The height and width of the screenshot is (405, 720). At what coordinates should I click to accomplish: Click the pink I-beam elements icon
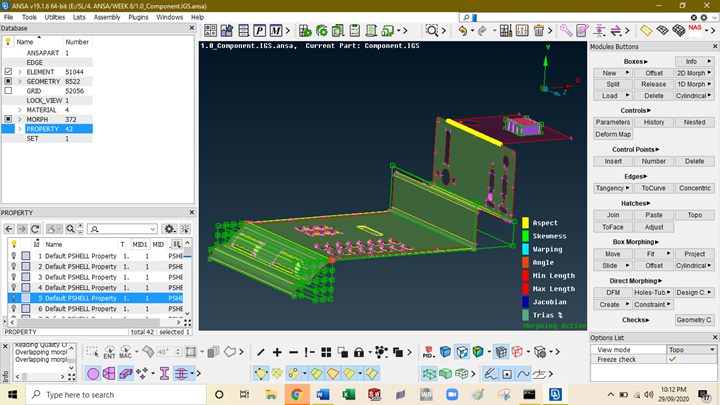[x=164, y=374]
